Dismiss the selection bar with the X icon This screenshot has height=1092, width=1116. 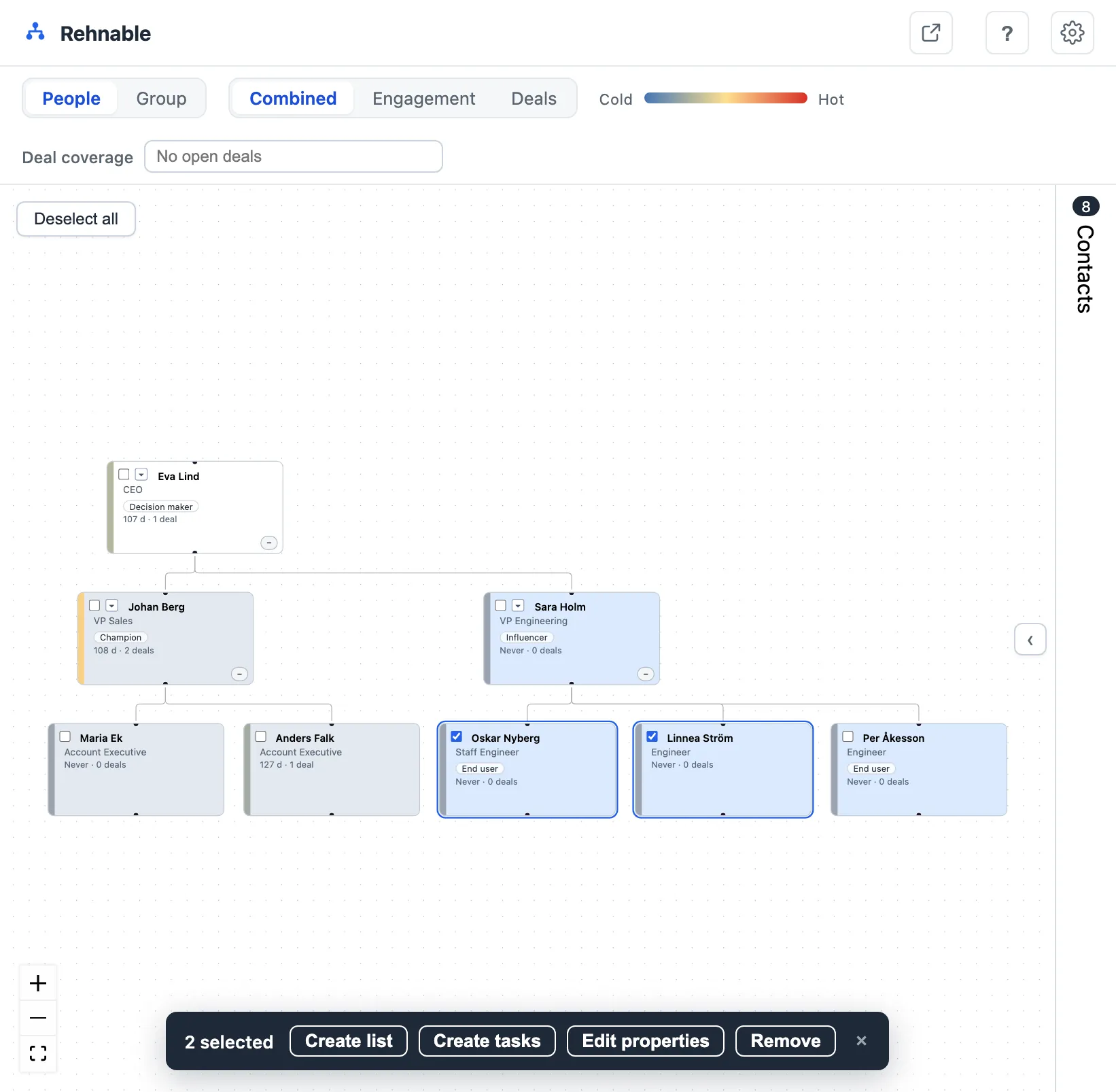(x=861, y=1041)
